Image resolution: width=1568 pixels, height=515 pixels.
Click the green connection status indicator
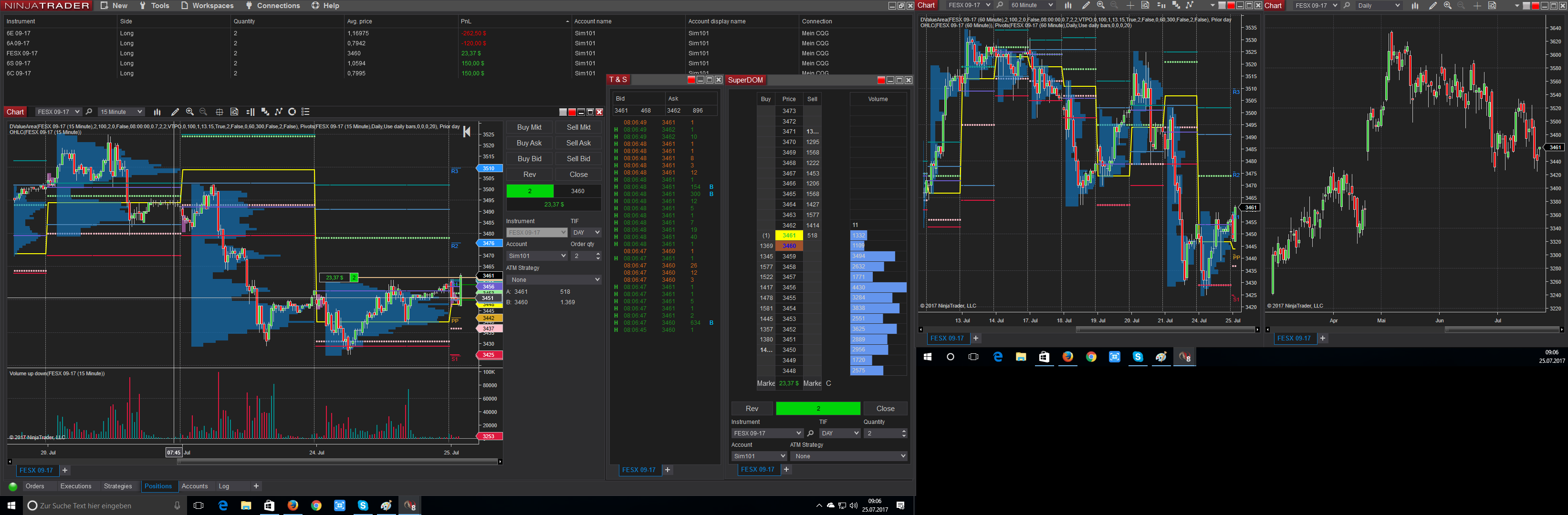tap(13, 486)
